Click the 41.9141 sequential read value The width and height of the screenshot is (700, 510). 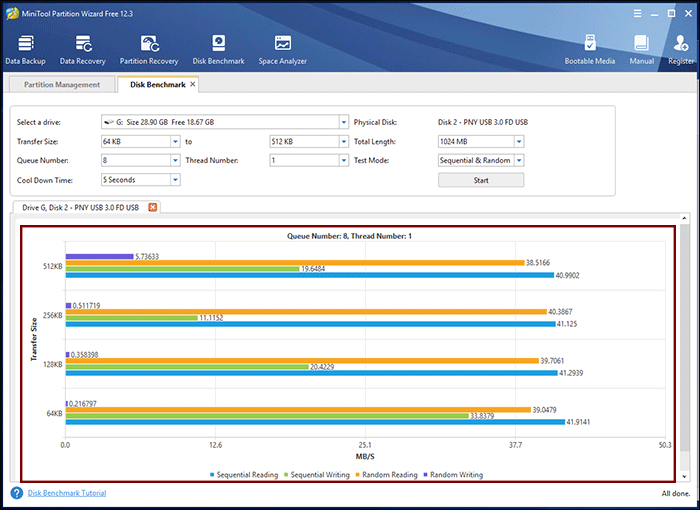pyautogui.click(x=578, y=422)
